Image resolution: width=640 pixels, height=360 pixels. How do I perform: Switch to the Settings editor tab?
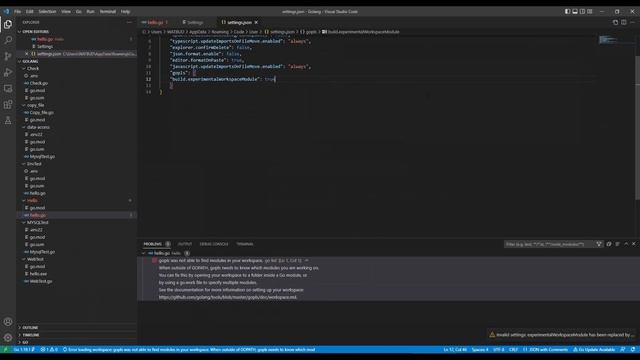(195, 22)
